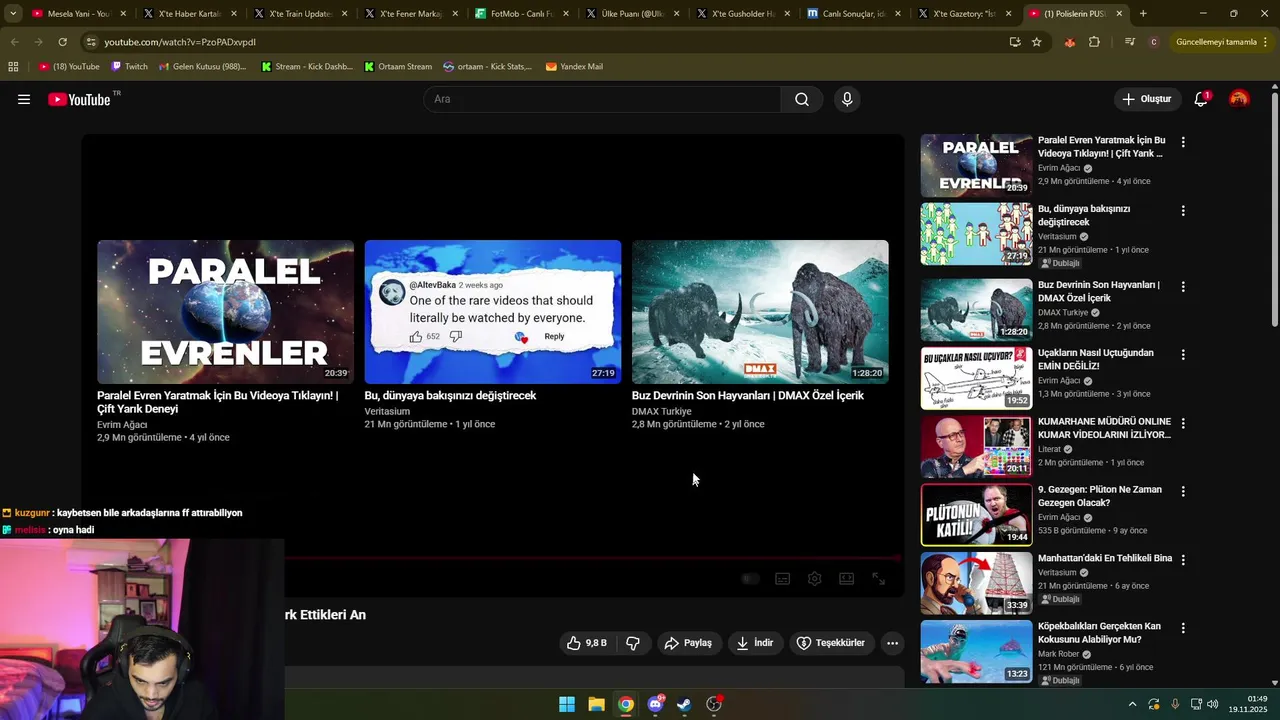Open the Yandex Mail bookmark

pos(574,67)
